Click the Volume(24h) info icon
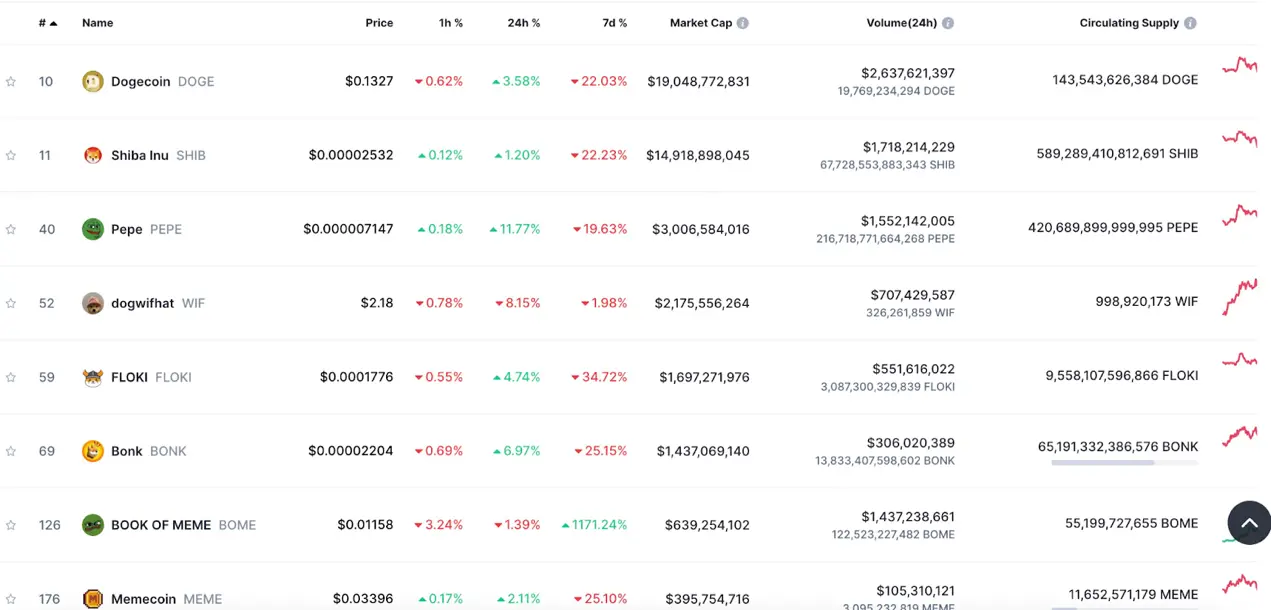1271x610 pixels. click(948, 23)
